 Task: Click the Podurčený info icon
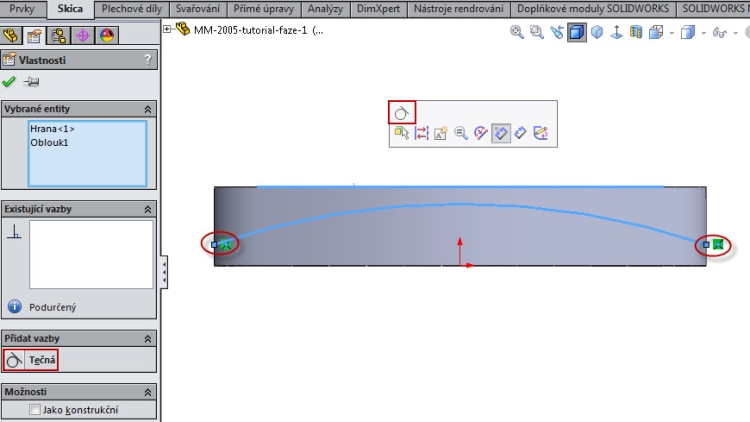(15, 306)
